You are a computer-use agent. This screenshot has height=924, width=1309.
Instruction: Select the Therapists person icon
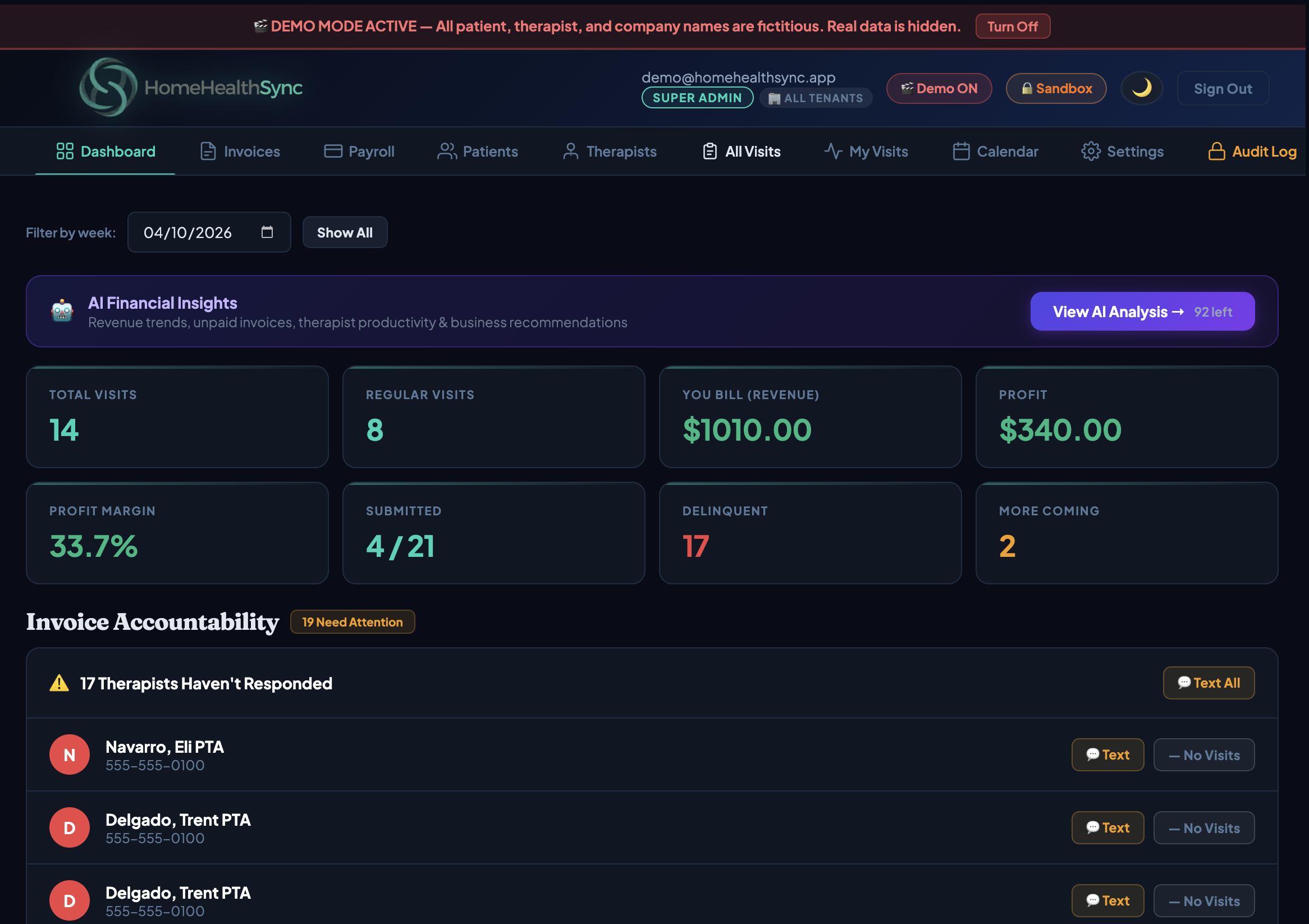tap(570, 151)
